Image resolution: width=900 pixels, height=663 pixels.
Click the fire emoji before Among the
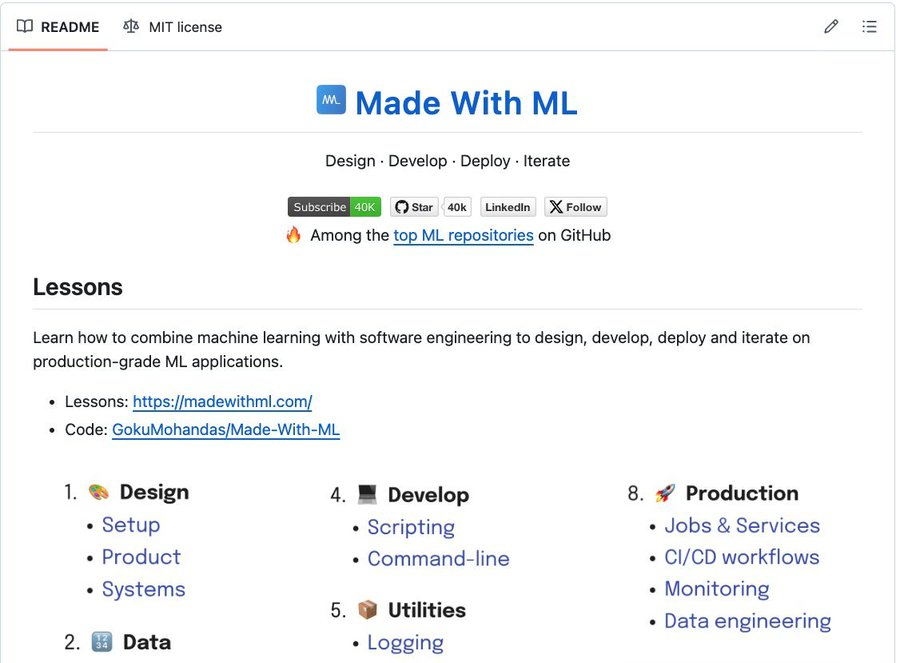click(x=293, y=235)
